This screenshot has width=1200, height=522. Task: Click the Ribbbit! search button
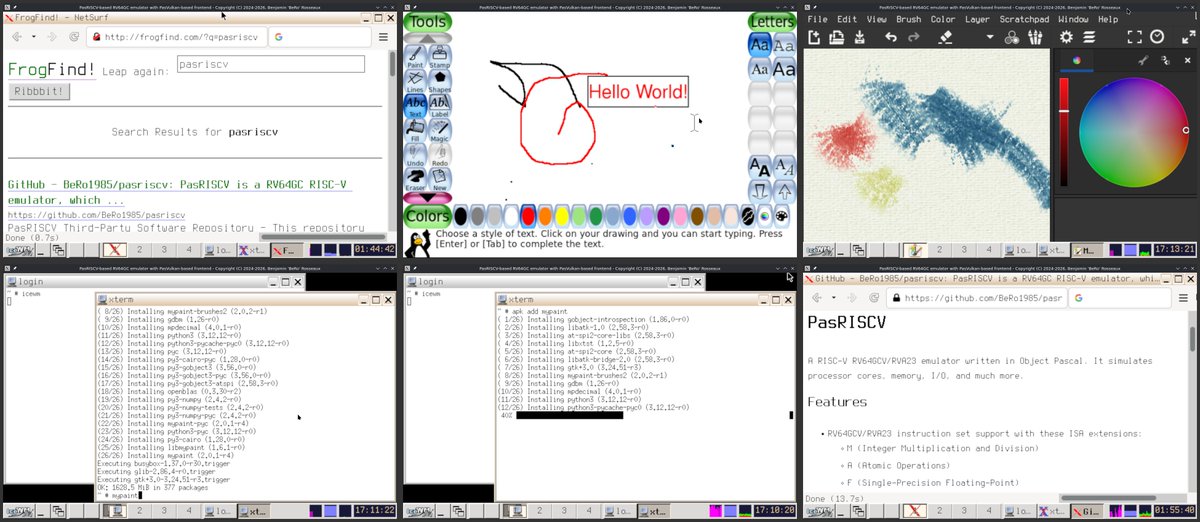[x=39, y=91]
